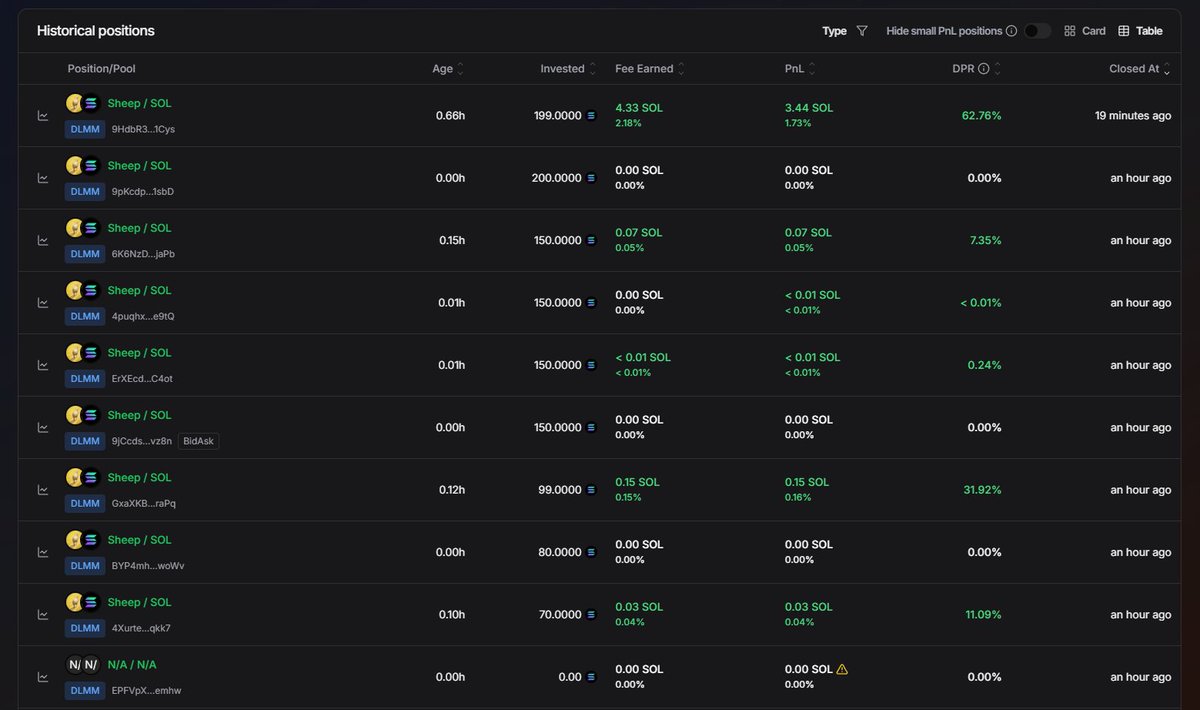Screen dimensions: 1200x710
Task: Click the 62.76% DPR value
Action: click(x=981, y=116)
